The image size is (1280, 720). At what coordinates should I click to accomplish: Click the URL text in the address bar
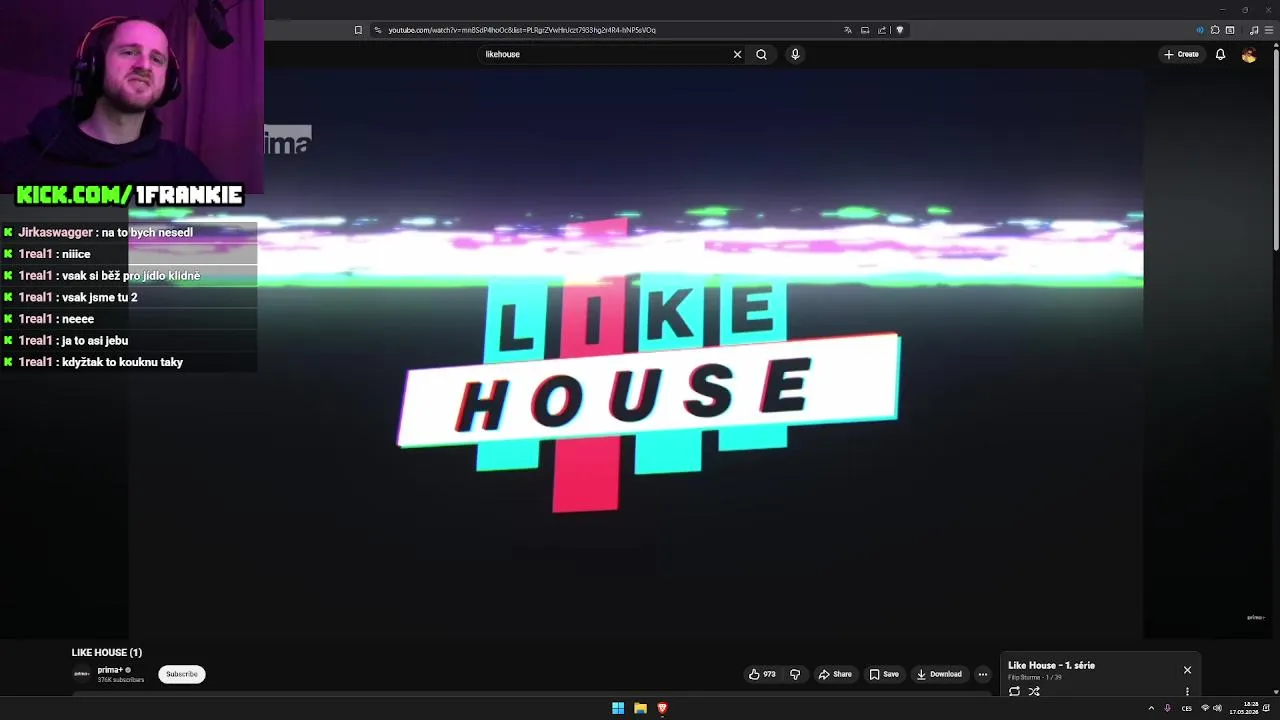click(x=522, y=30)
